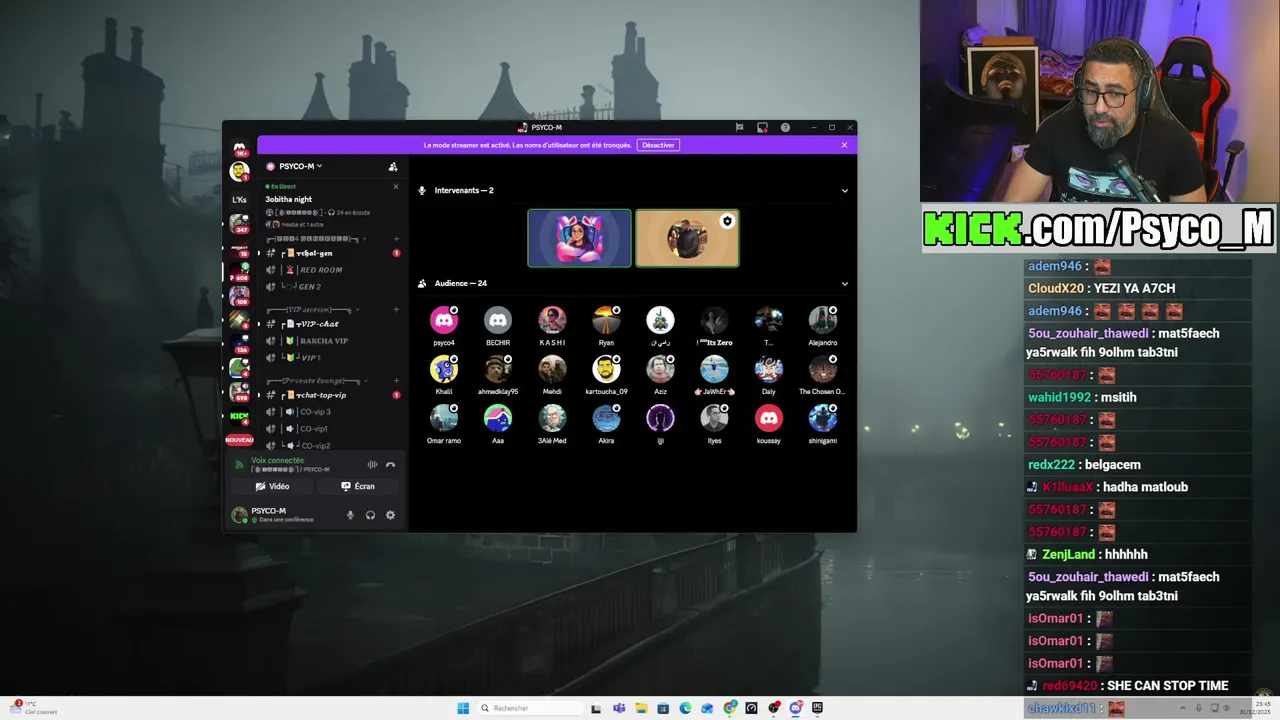Open the clock and date in the taskbar
The height and width of the screenshot is (720, 1280).
point(1254,708)
